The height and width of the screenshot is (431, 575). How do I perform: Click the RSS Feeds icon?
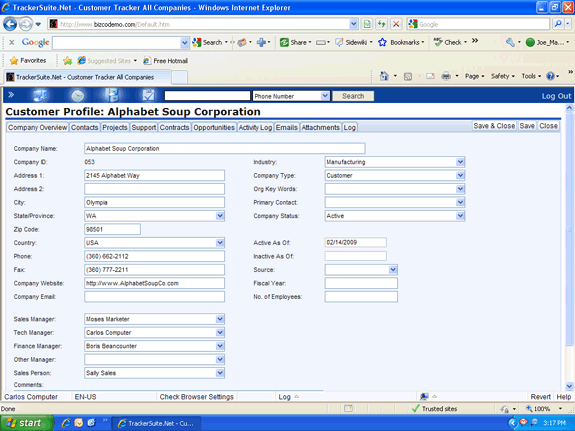[x=407, y=76]
